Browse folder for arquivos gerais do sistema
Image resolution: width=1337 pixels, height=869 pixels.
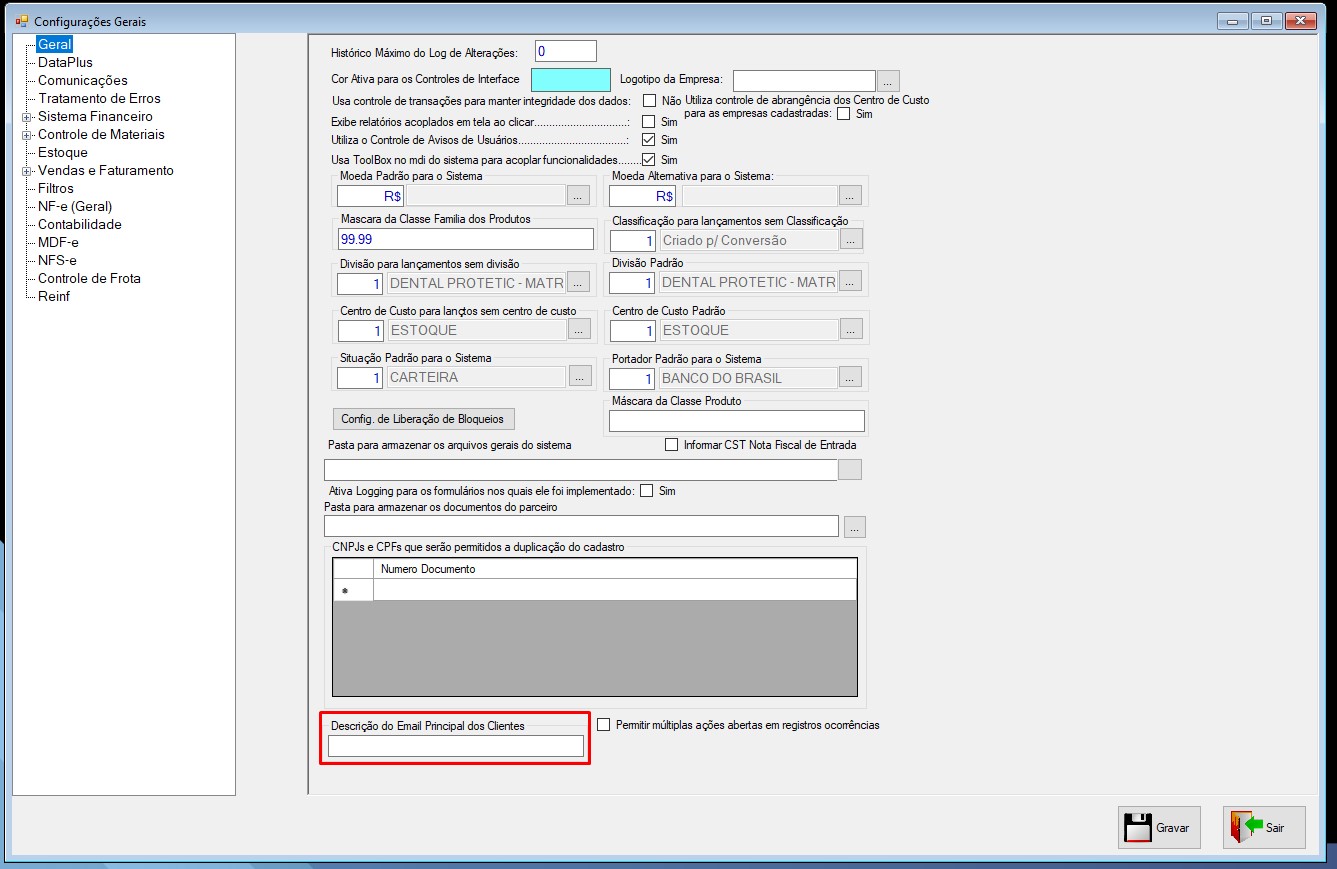pos(850,469)
